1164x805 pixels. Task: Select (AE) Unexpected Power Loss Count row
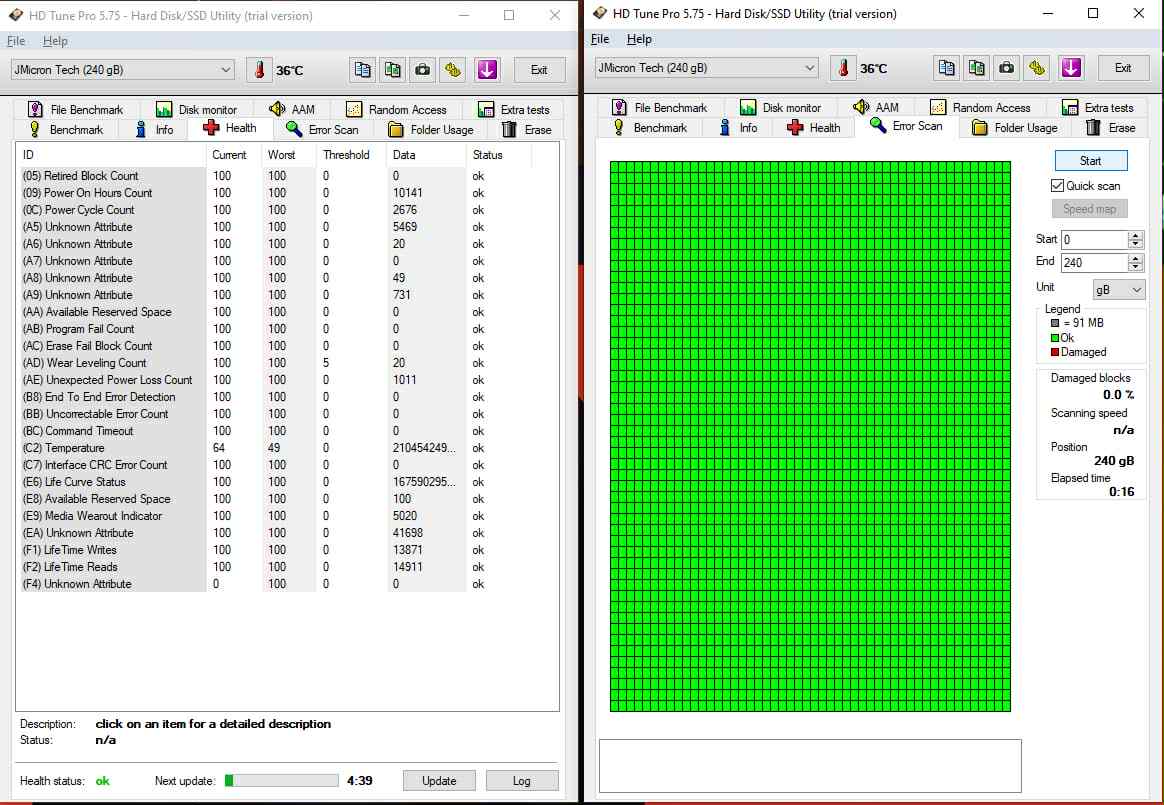pos(275,380)
